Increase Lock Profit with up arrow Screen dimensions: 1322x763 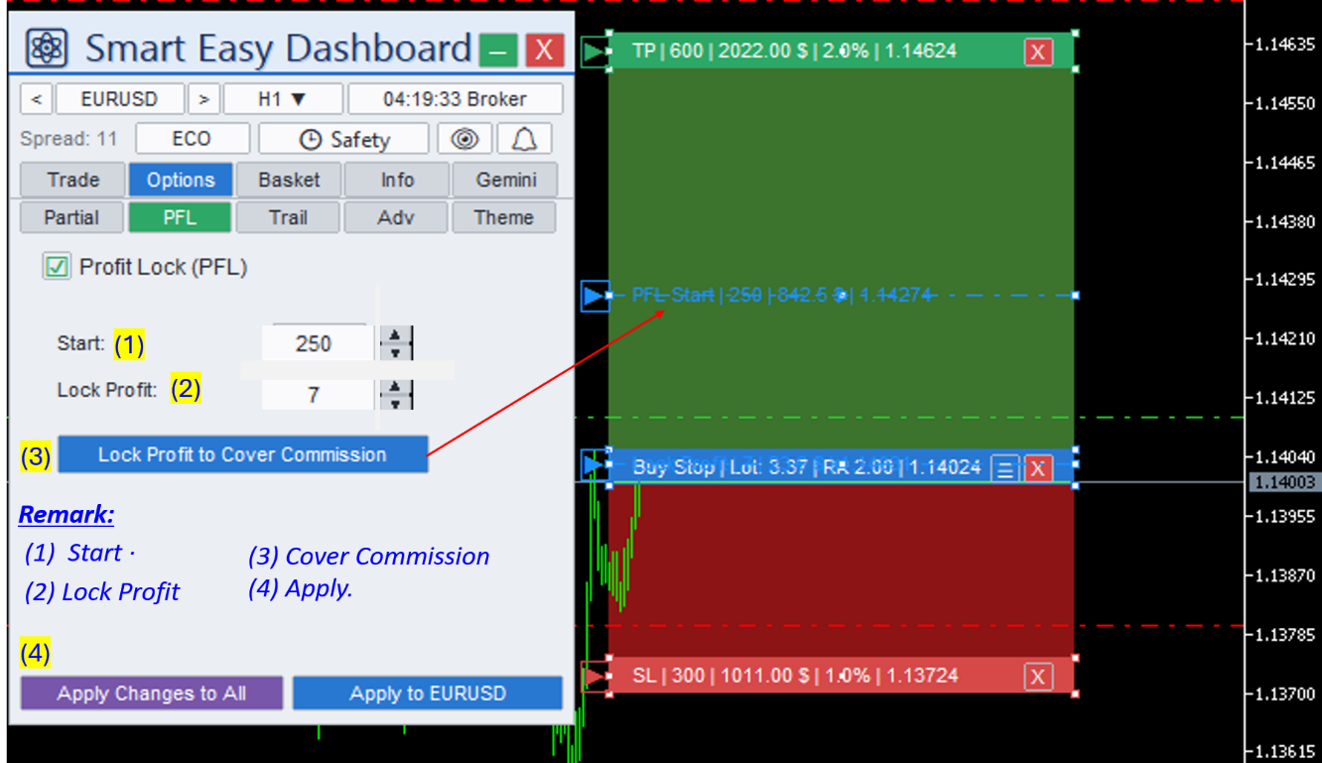[x=396, y=387]
